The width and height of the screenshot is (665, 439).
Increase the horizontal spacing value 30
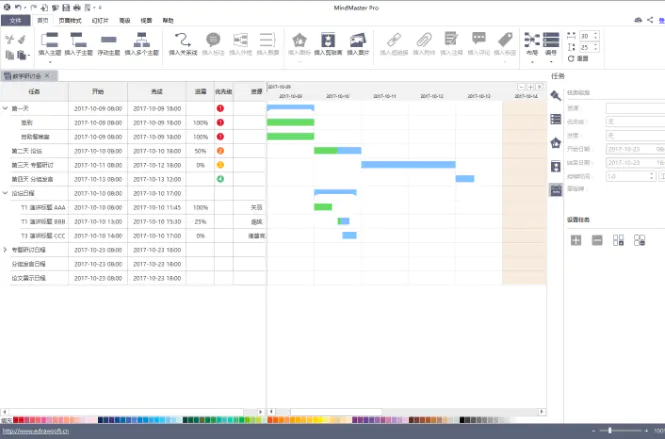(x=595, y=34)
